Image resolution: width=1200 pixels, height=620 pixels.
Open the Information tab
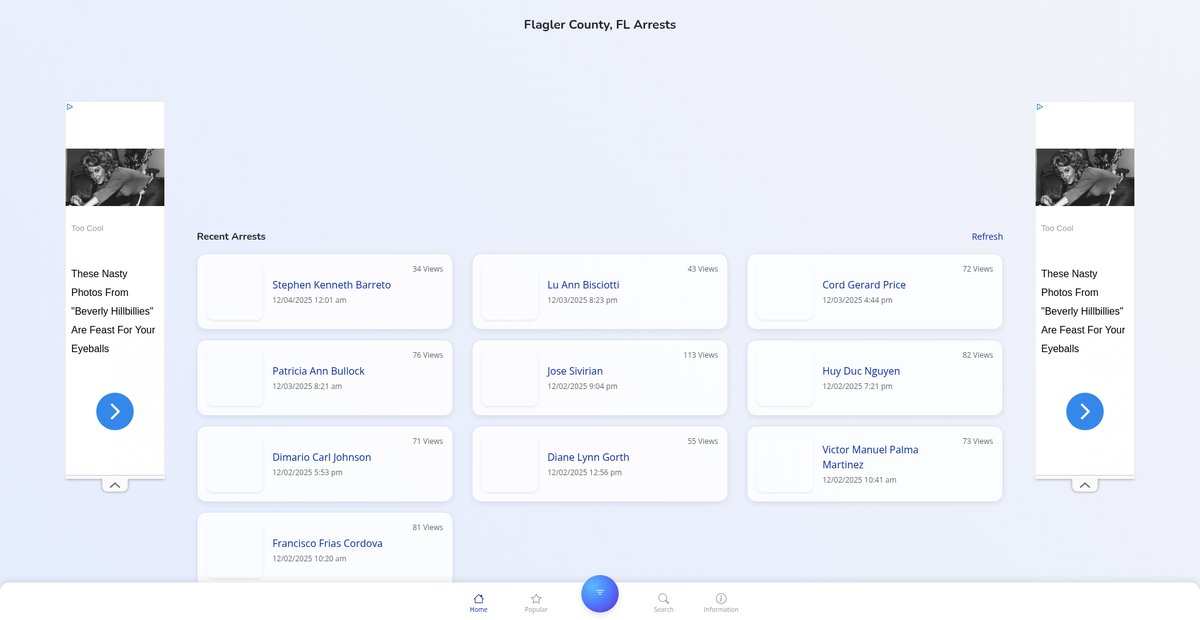(721, 602)
